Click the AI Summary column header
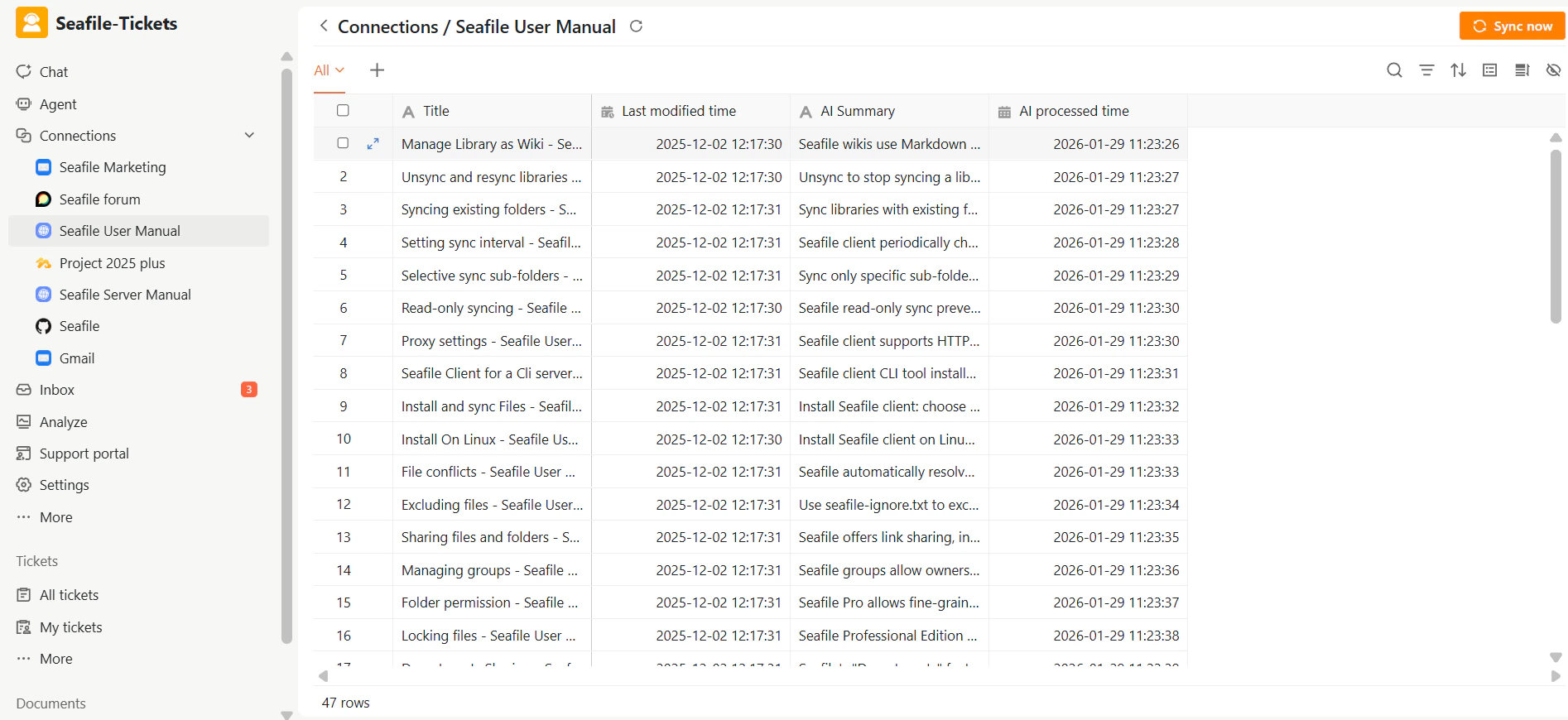This screenshot has width=1568, height=720. (x=889, y=111)
